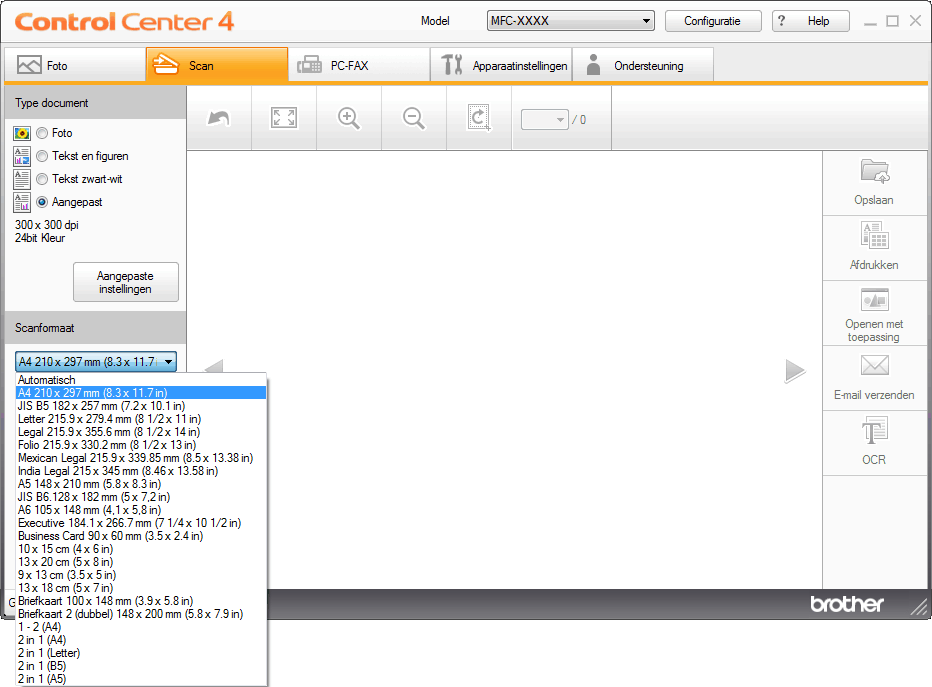The width and height of the screenshot is (932, 687).
Task: Switch to the PC-FAX tab
Action: coord(359,65)
